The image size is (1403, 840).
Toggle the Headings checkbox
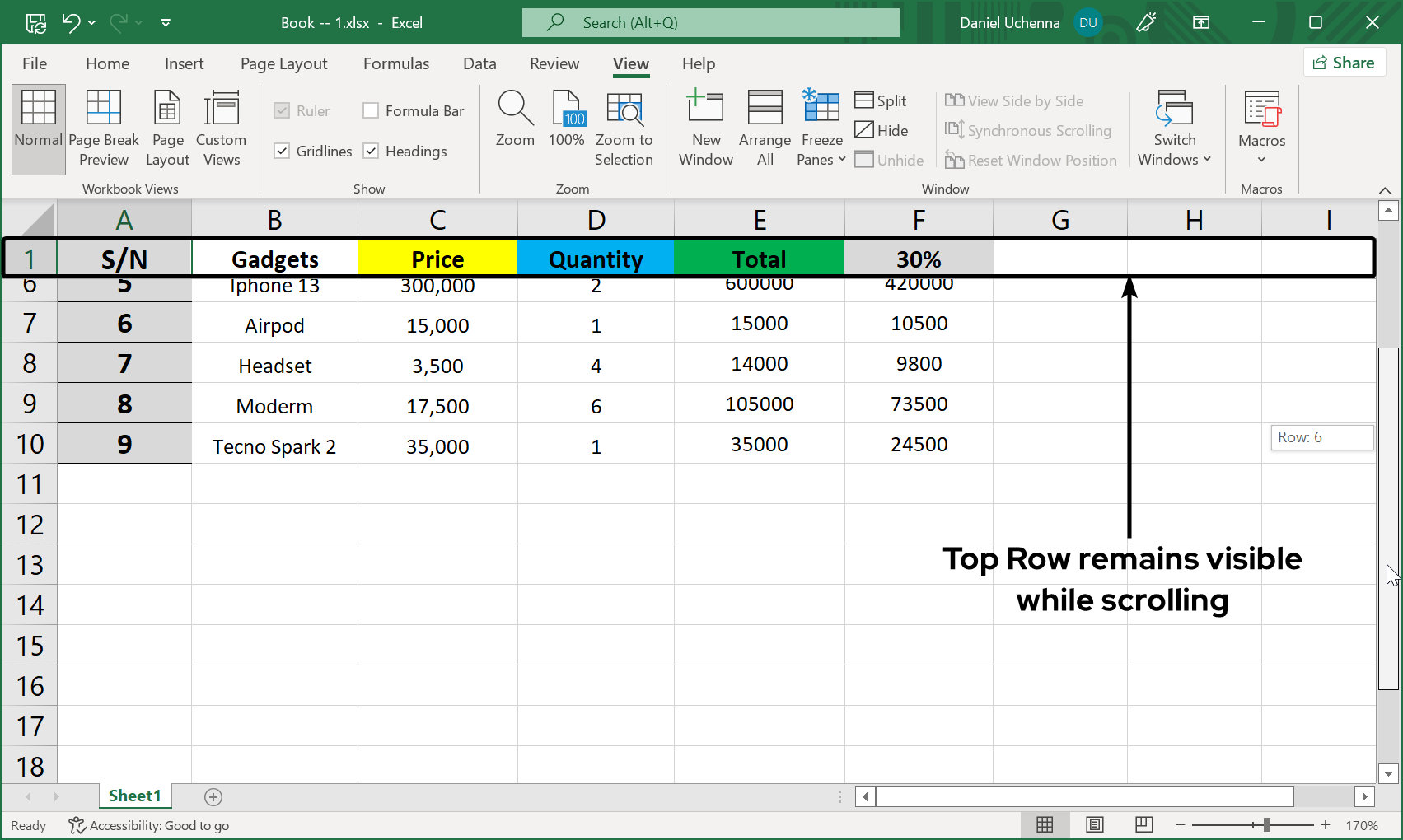click(x=371, y=151)
